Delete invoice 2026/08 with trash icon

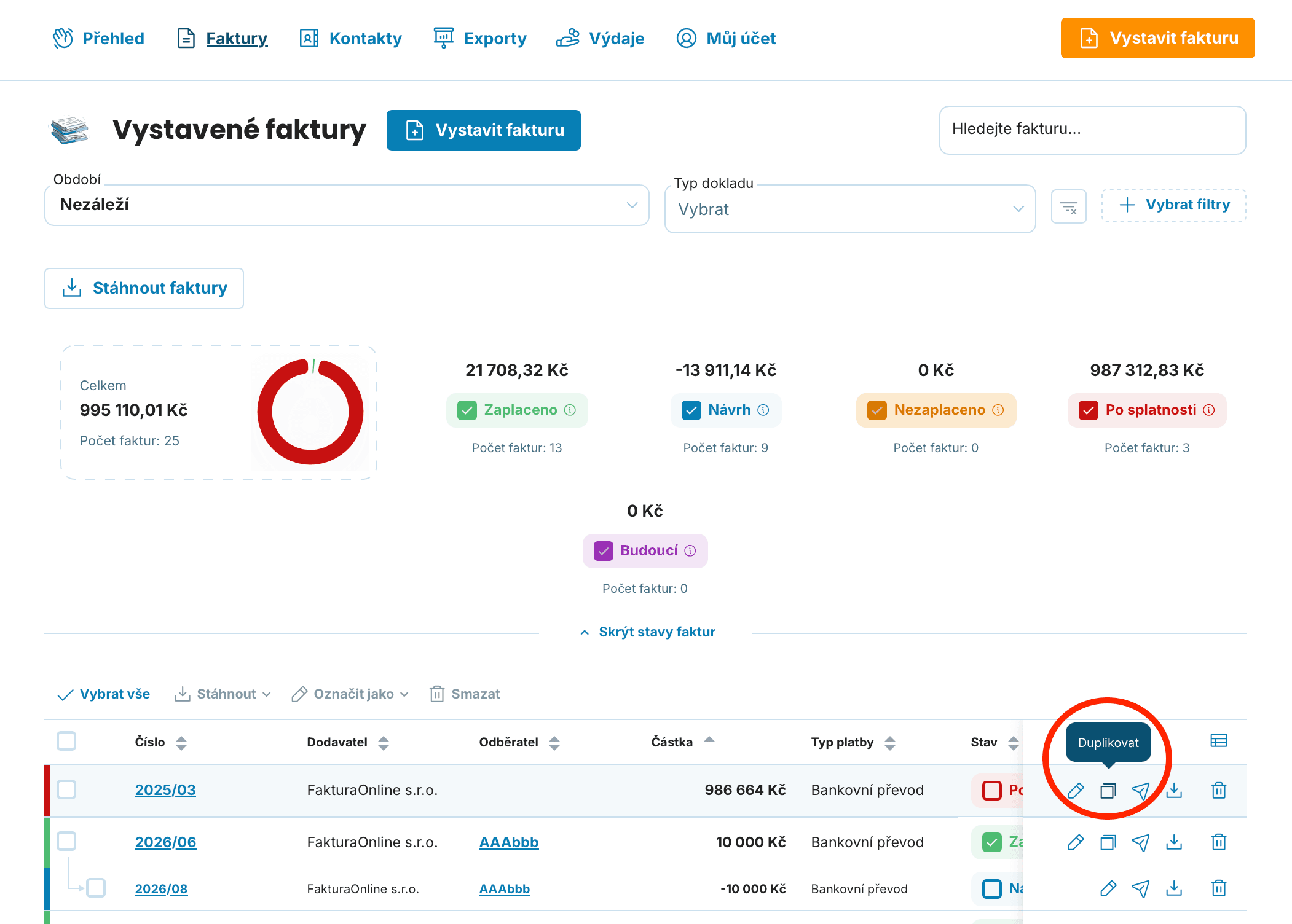[x=1219, y=888]
